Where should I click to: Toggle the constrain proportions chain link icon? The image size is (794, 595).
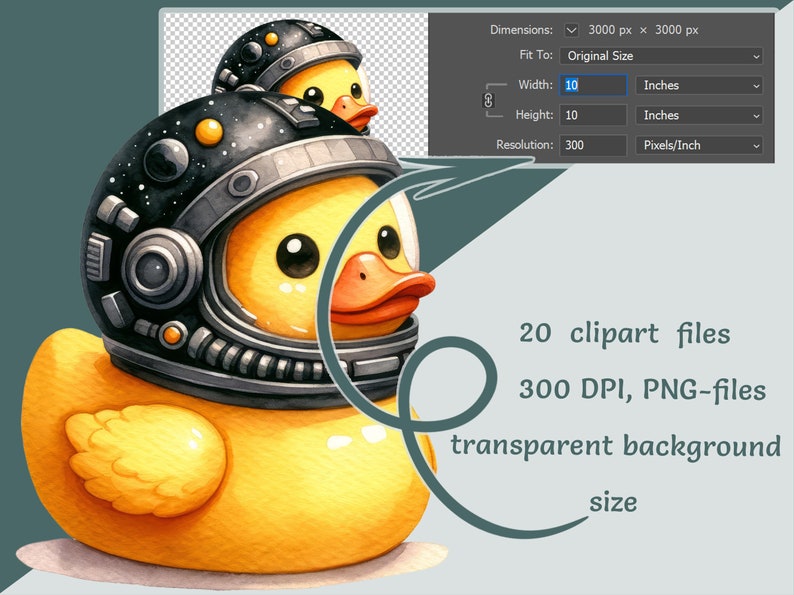(488, 100)
